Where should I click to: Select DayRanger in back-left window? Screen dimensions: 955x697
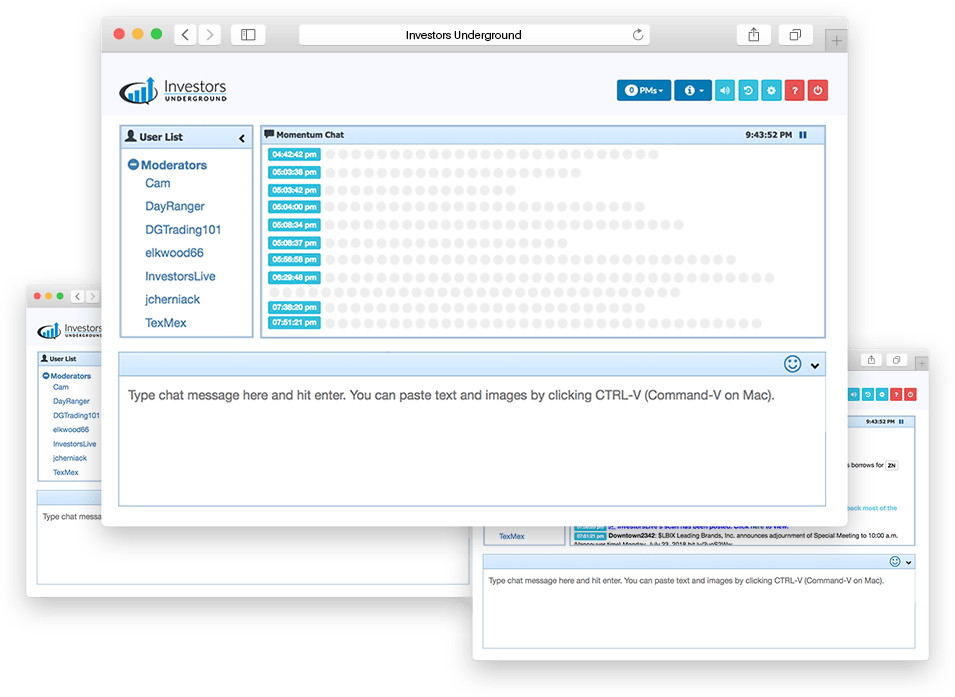point(71,401)
